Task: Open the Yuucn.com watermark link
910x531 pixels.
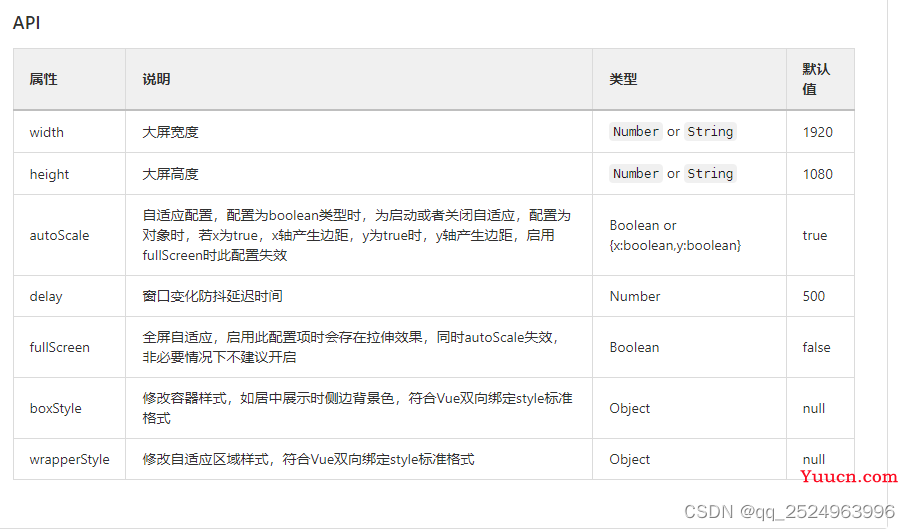Action: pos(850,478)
